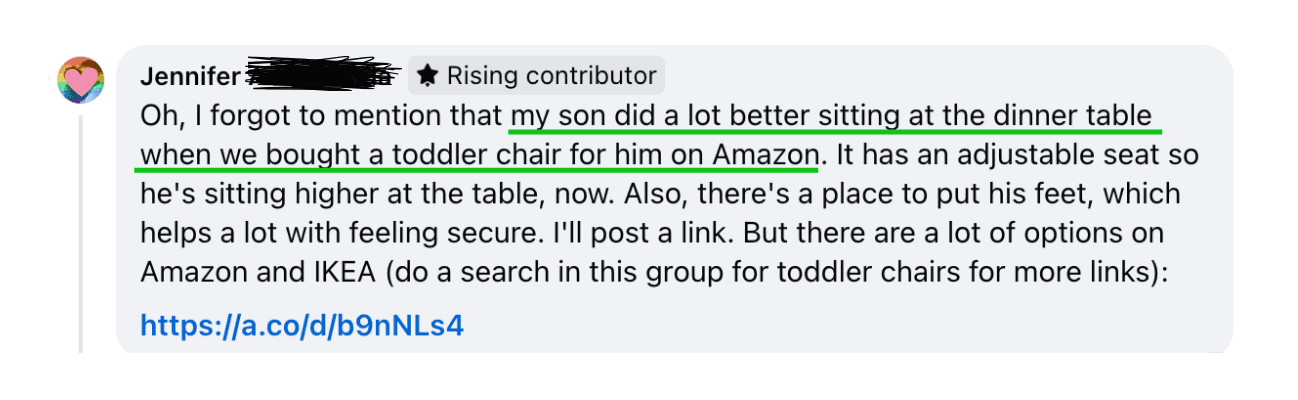Open Jennifer's heart profile picture
This screenshot has height=400, width=1298.
(81, 79)
